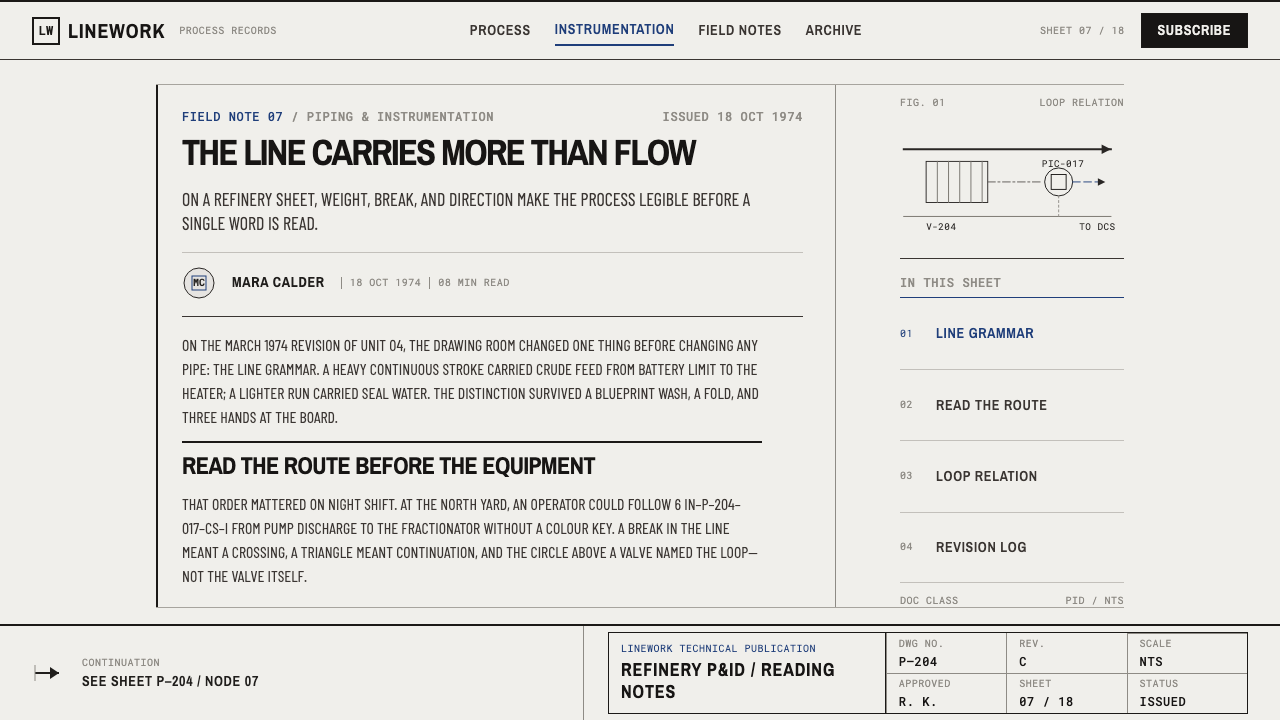Viewport: 1280px width, 720px height.
Task: Click the PIC-017 instrument circle in diagram
Action: (x=1058, y=182)
